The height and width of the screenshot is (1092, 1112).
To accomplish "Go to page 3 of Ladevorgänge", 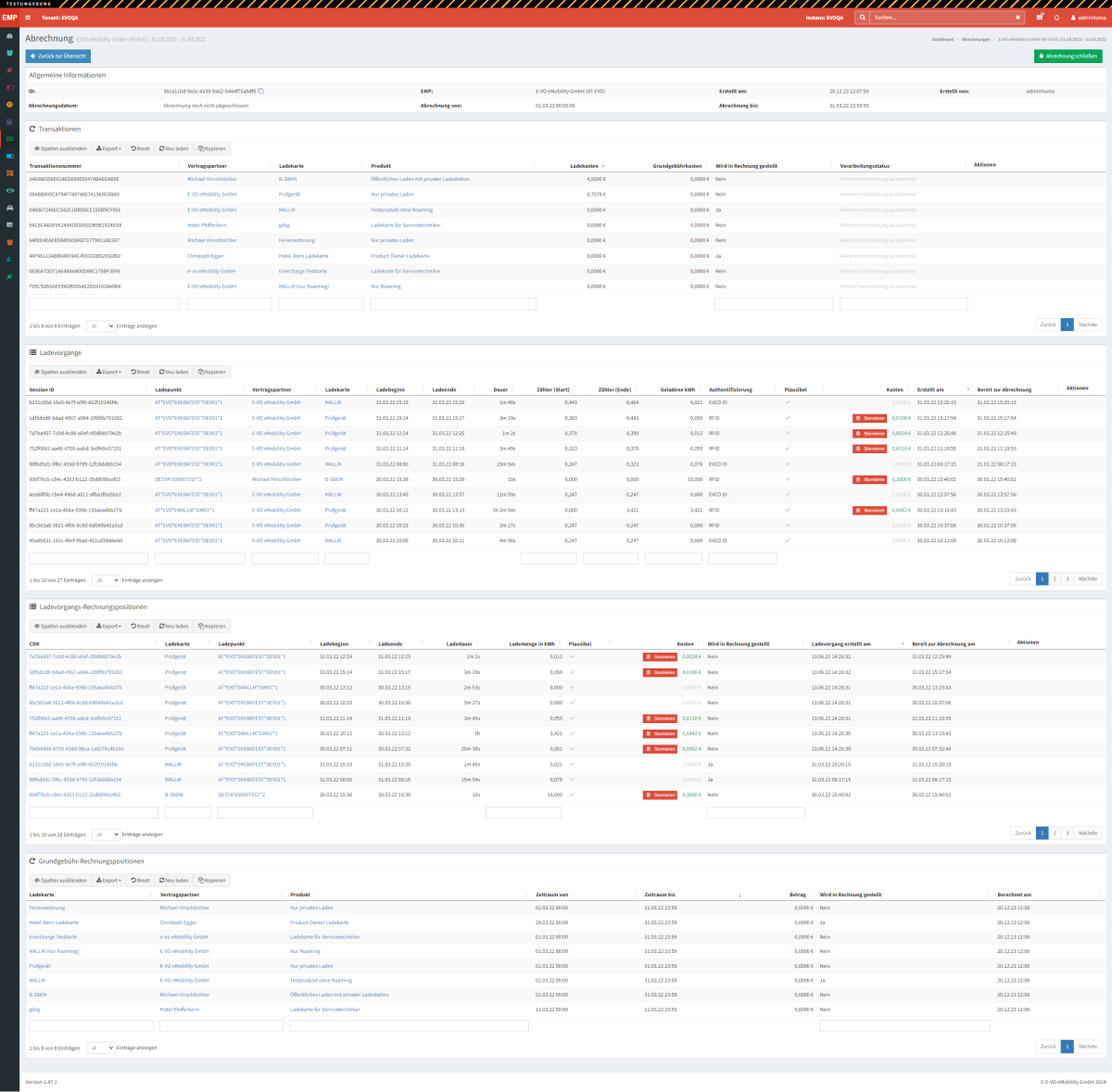I will tap(1068, 579).
